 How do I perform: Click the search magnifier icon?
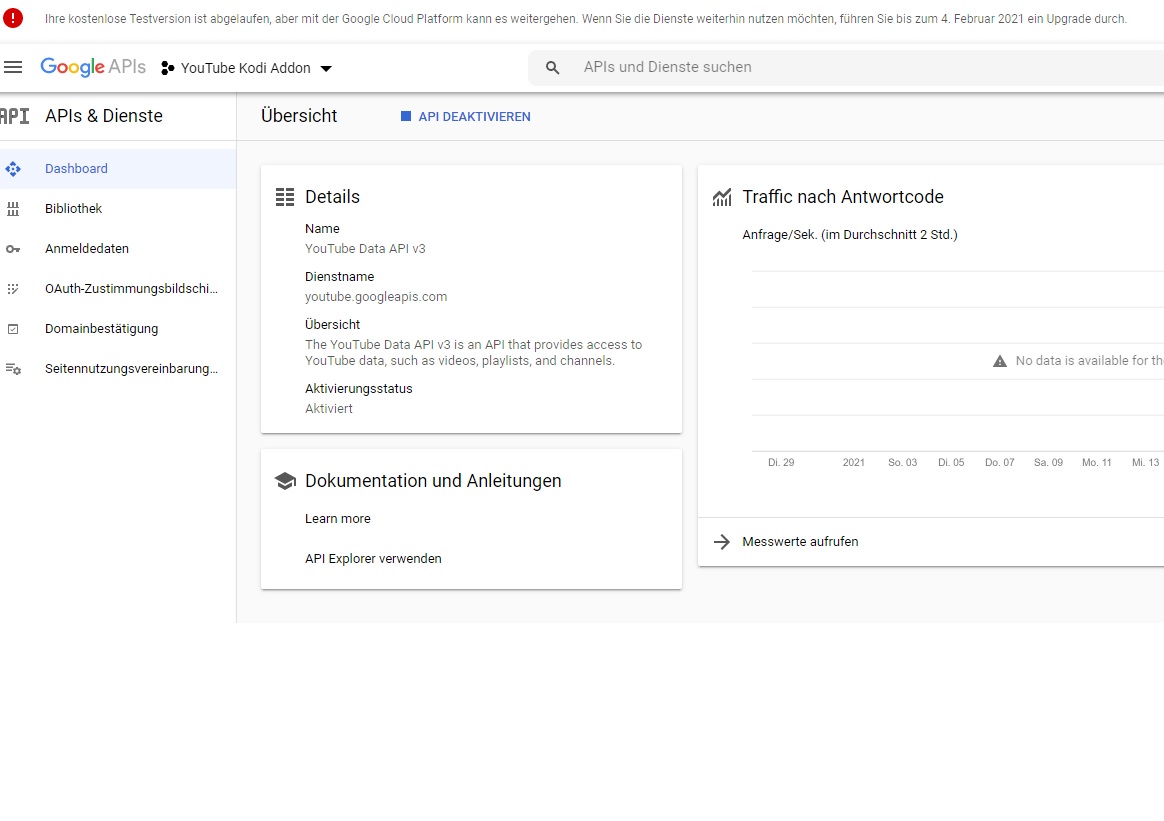coord(552,68)
